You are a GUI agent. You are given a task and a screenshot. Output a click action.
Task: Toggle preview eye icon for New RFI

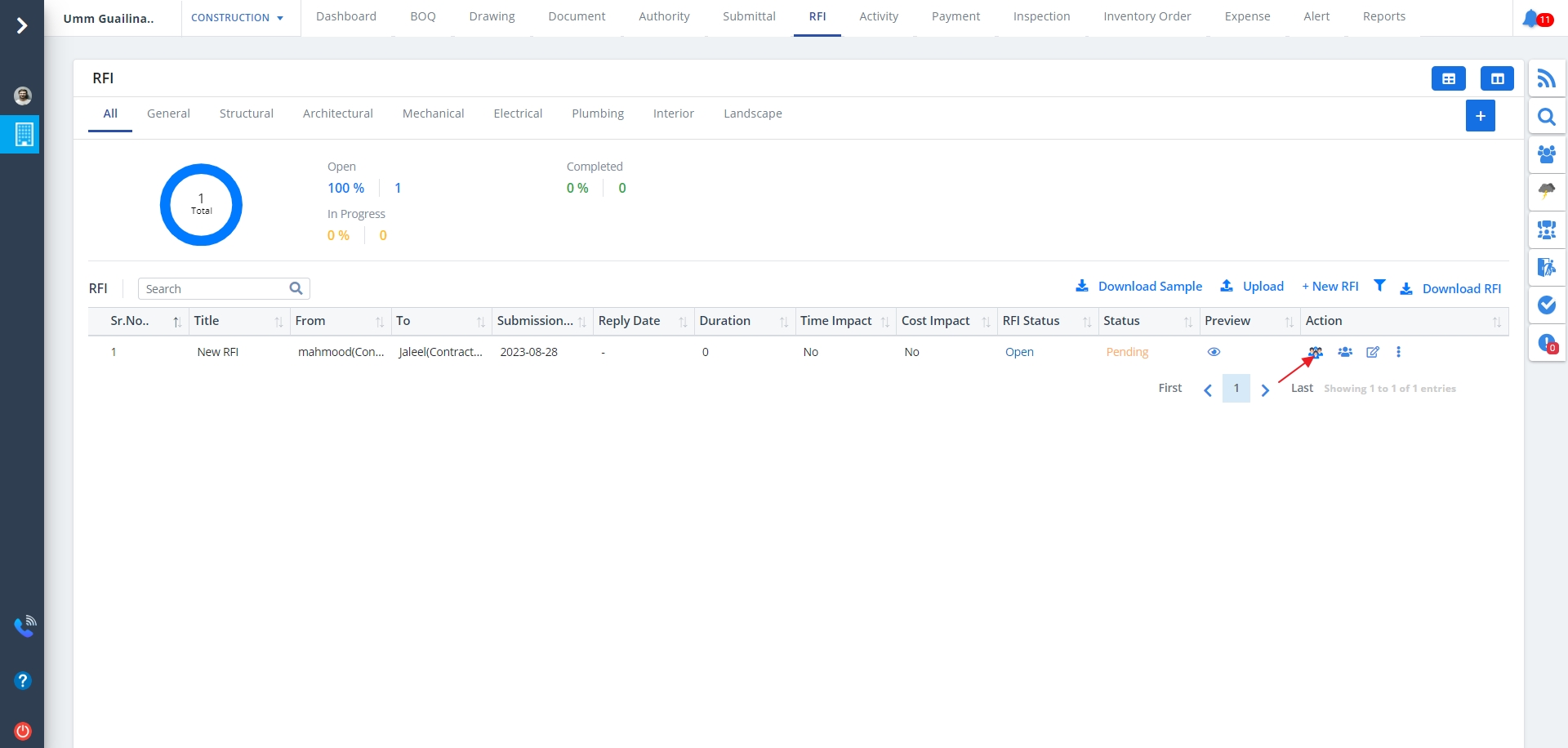point(1214,352)
